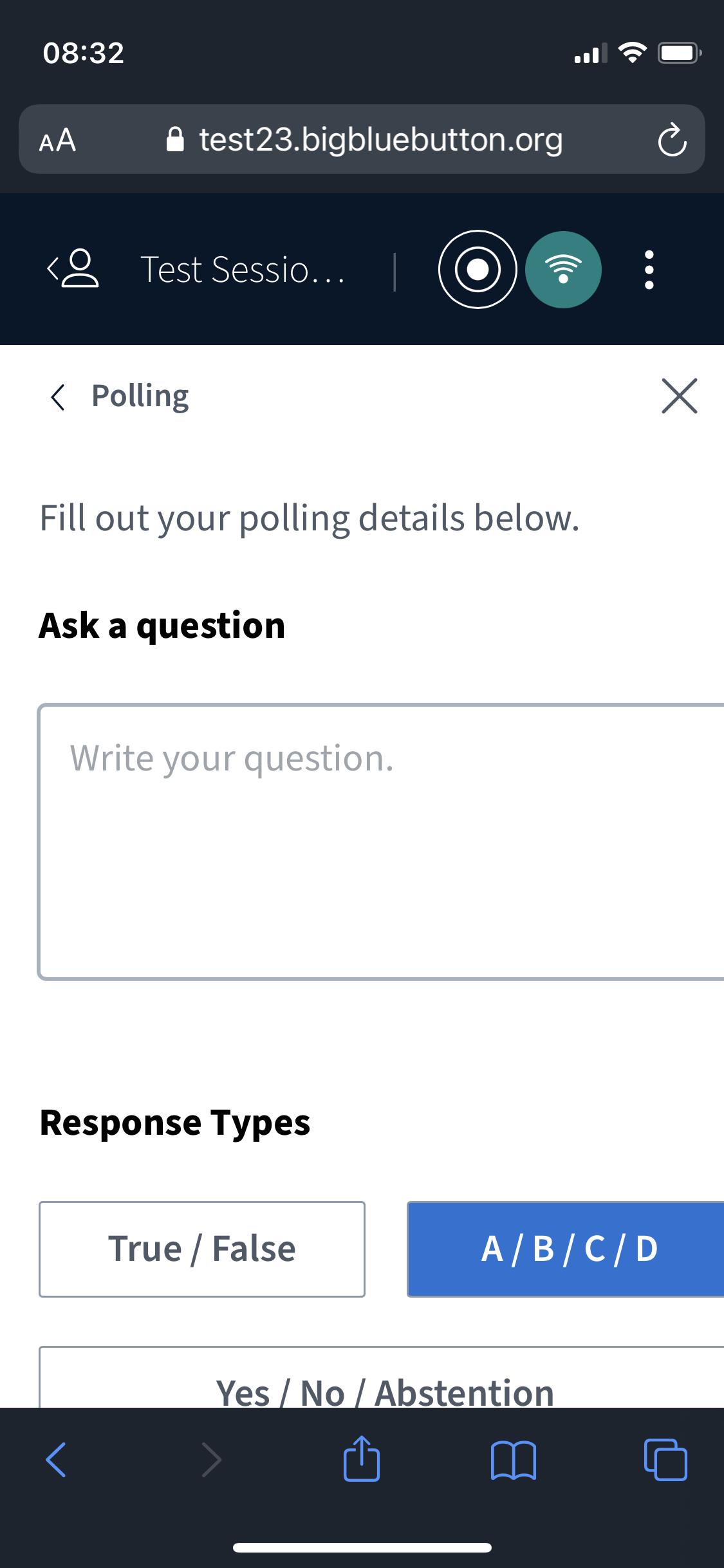The image size is (724, 1568).
Task: Select the True / False response type
Action: tap(201, 1247)
